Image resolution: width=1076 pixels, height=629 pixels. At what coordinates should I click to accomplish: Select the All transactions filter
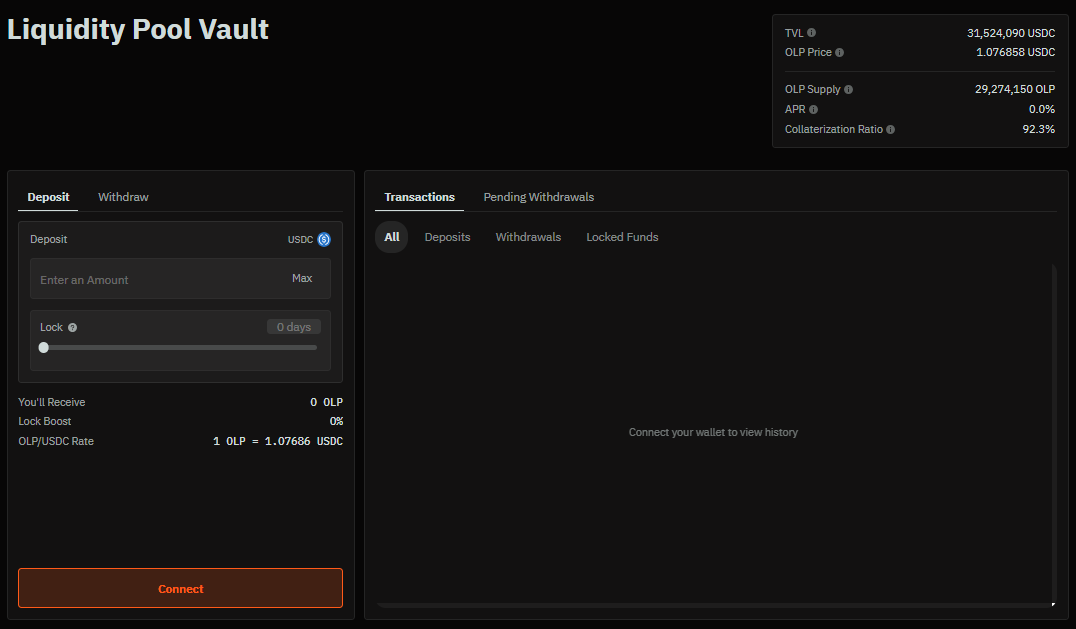tap(391, 237)
